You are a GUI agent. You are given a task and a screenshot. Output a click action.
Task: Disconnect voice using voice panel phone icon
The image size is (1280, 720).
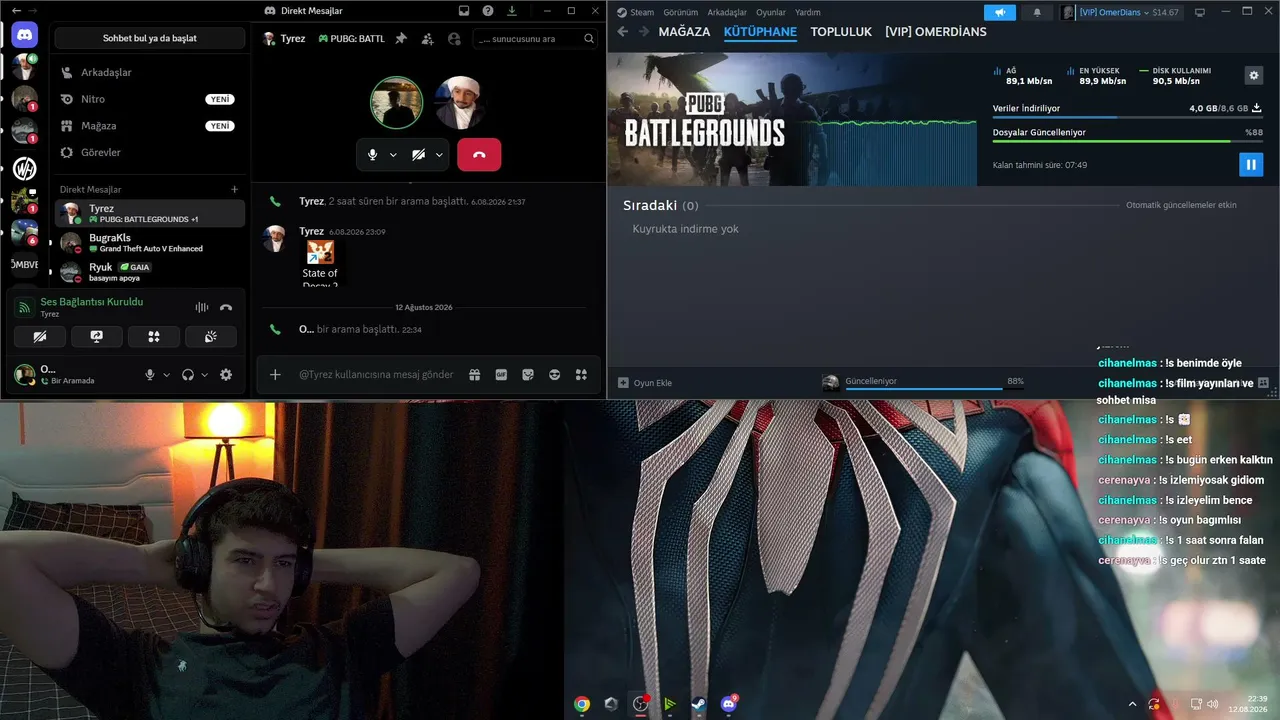point(226,308)
